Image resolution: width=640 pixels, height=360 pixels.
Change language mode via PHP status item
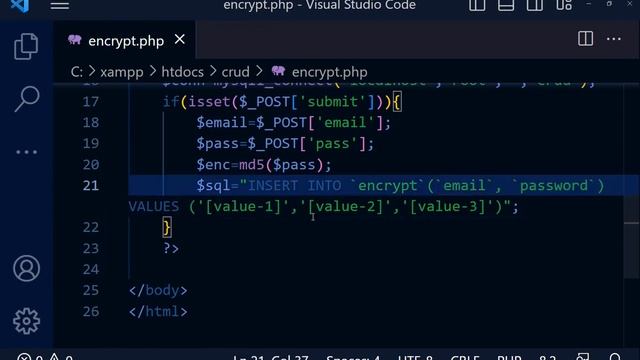509,357
